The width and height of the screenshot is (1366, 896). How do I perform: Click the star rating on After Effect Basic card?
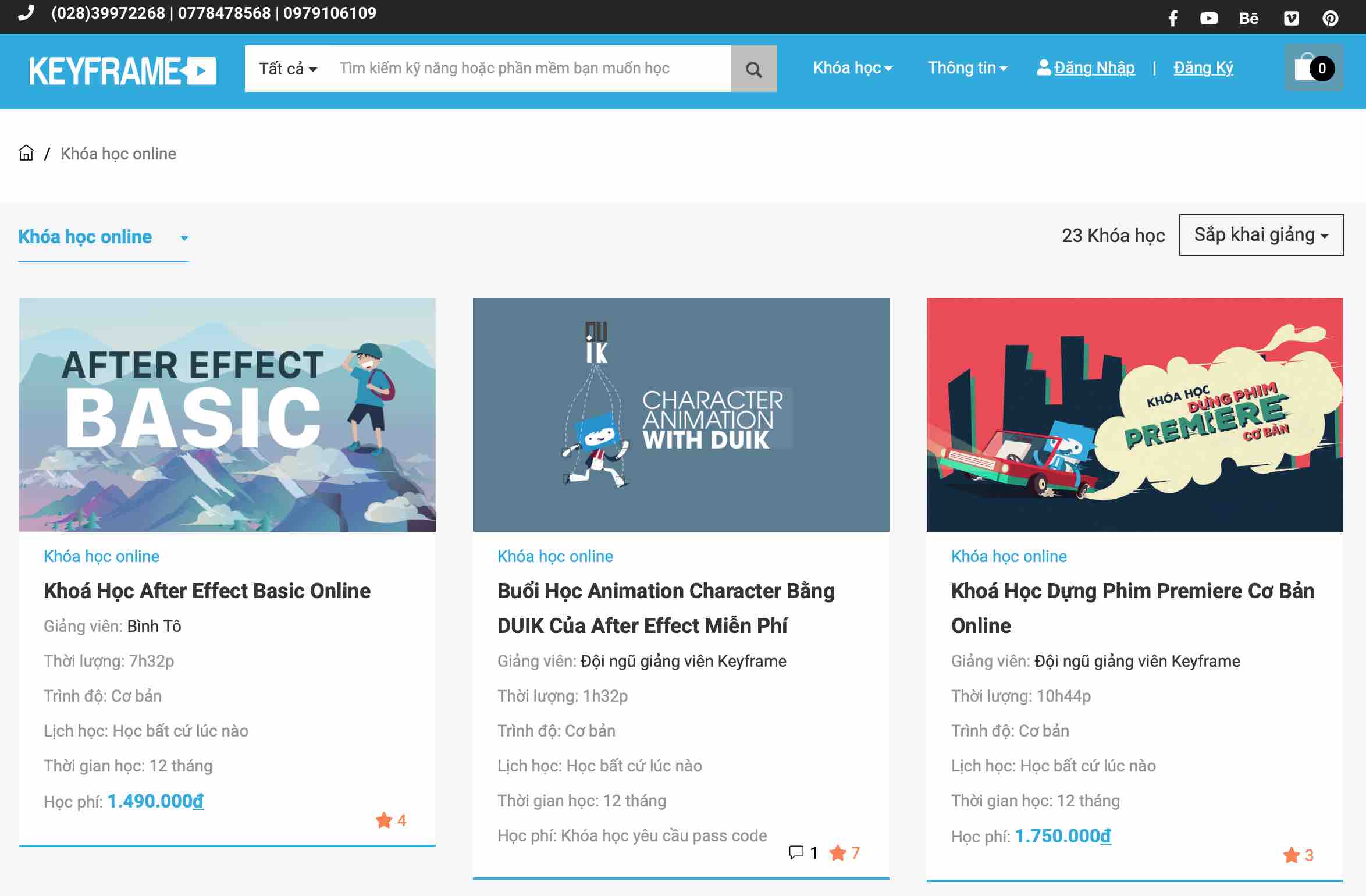[x=391, y=820]
